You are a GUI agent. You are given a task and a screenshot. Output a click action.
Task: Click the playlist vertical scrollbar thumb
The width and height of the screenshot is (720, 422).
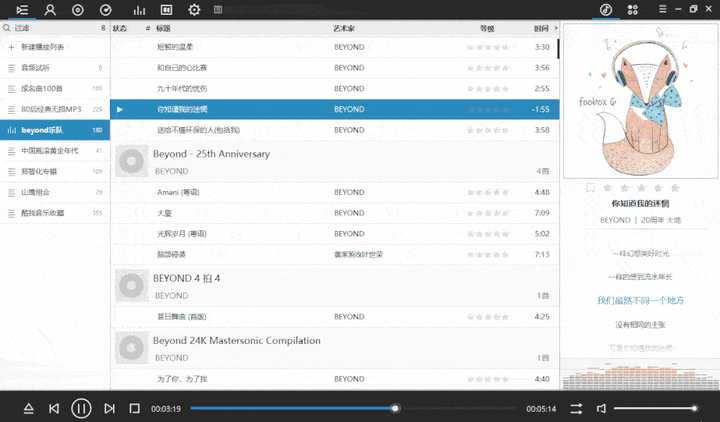(x=558, y=49)
